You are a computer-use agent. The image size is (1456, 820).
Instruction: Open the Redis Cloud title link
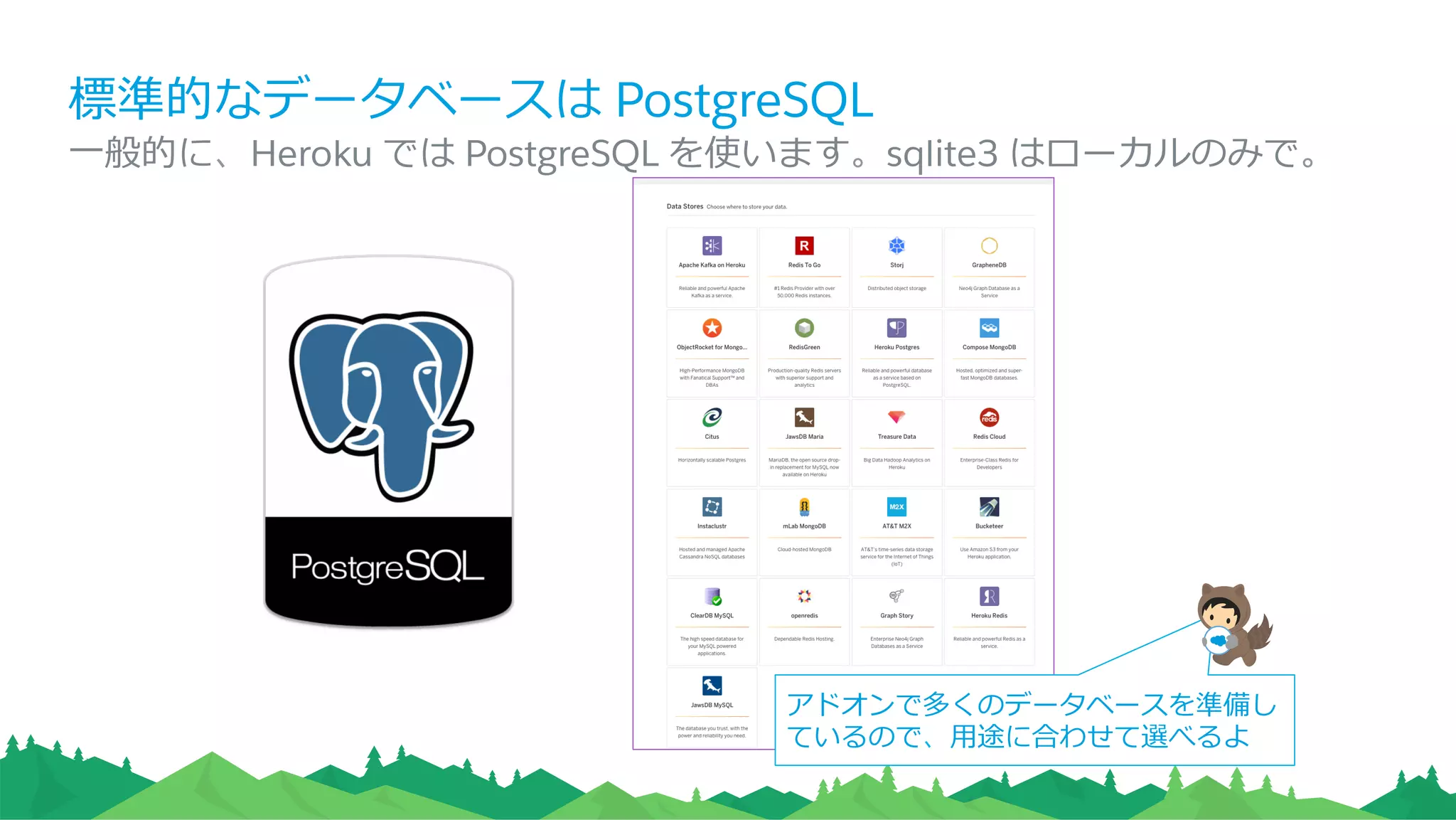coord(989,437)
